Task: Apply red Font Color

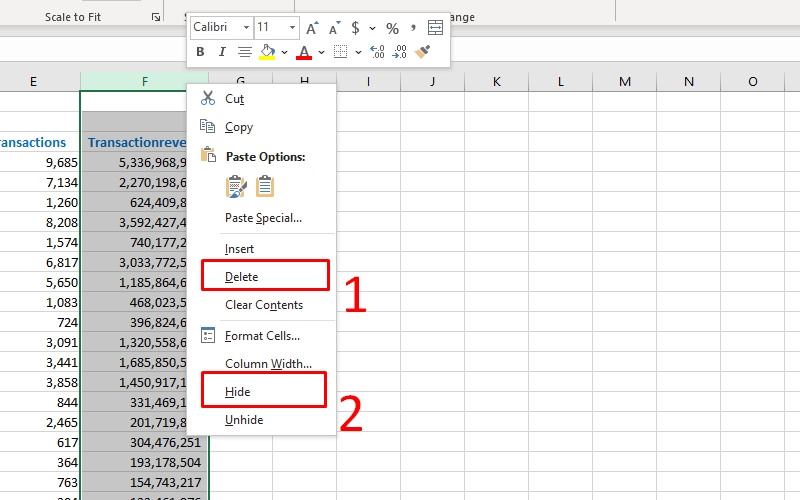Action: click(x=304, y=52)
